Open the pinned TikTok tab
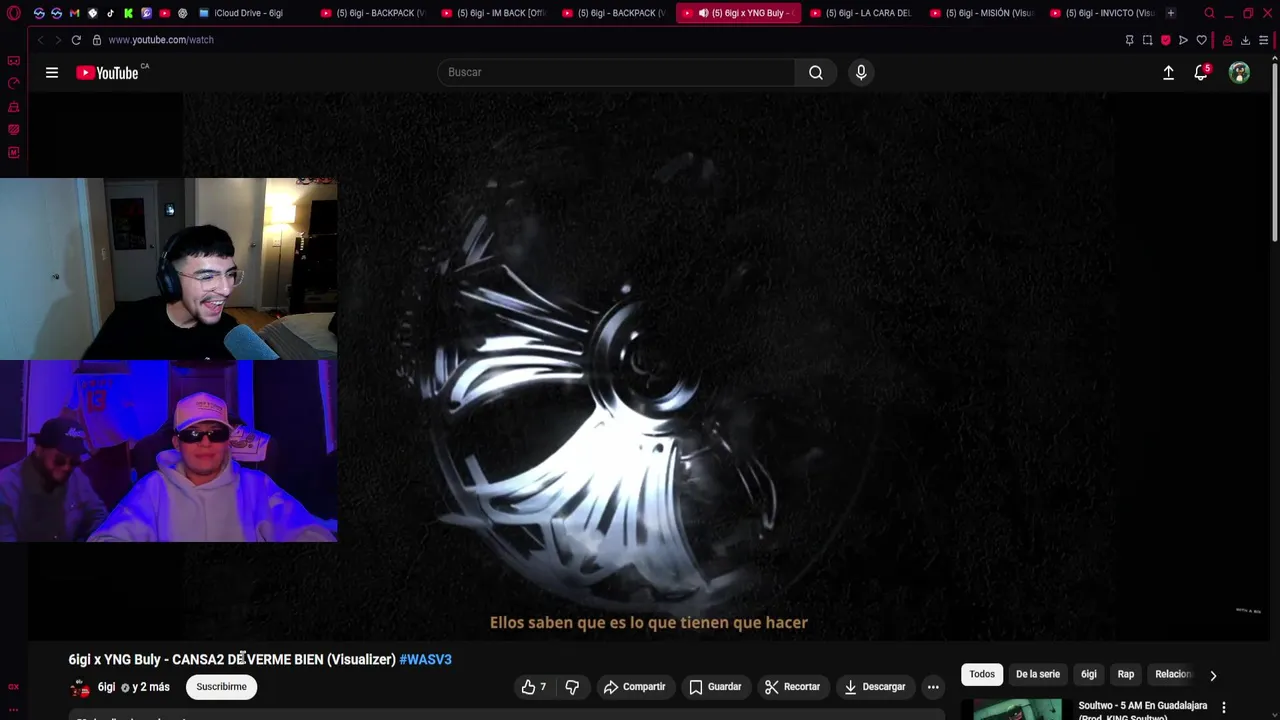1280x720 pixels. pos(110,13)
